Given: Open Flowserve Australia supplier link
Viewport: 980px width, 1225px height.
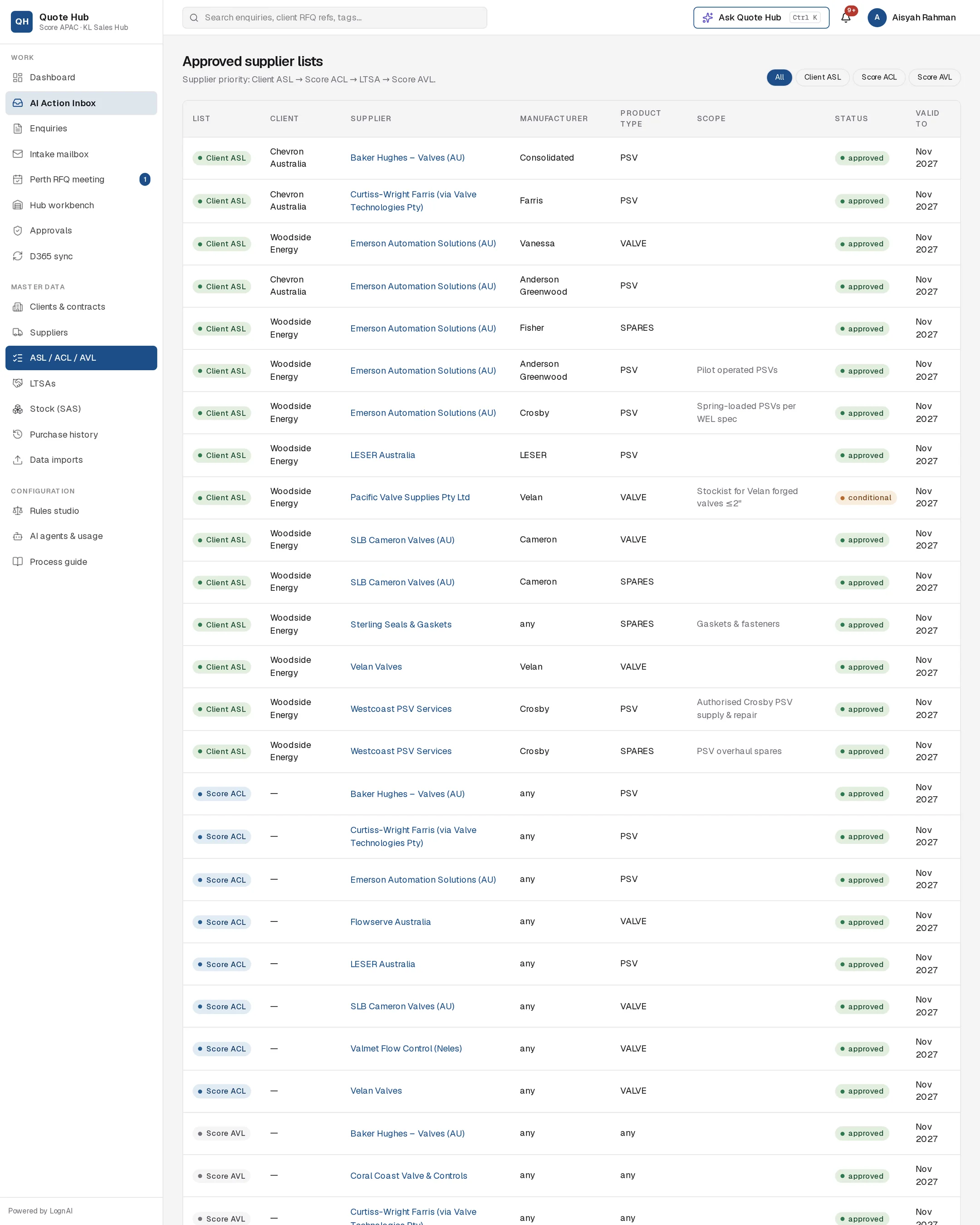Looking at the screenshot, I should 390,921.
